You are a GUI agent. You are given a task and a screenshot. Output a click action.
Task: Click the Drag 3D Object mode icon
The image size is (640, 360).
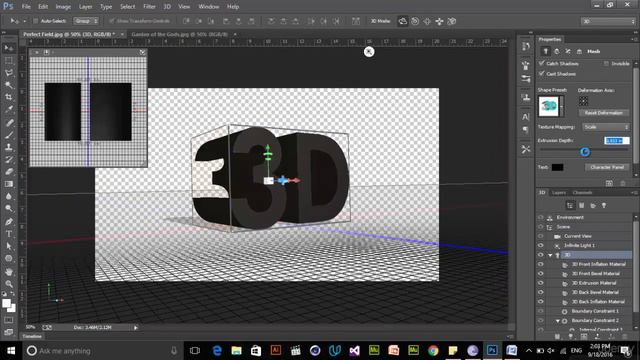coord(427,21)
